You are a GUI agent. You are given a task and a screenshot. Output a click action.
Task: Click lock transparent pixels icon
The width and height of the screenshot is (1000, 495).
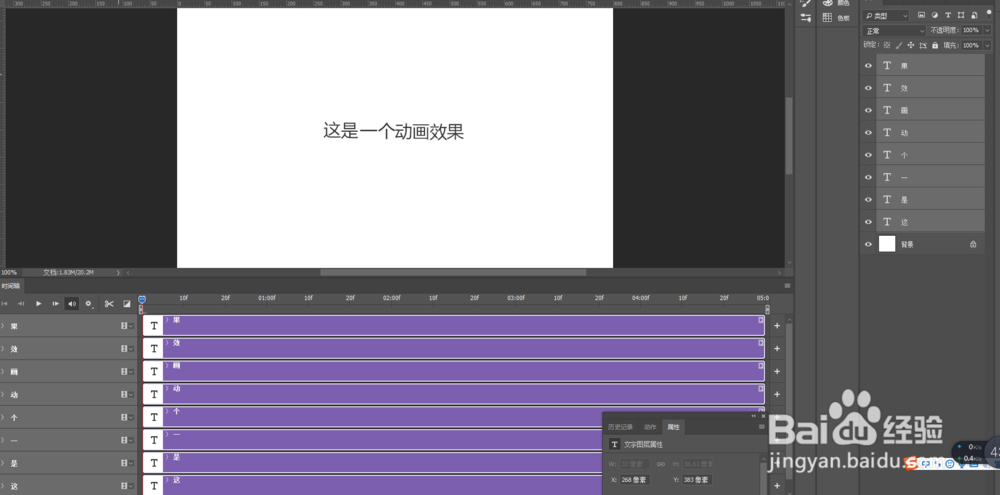click(x=886, y=45)
